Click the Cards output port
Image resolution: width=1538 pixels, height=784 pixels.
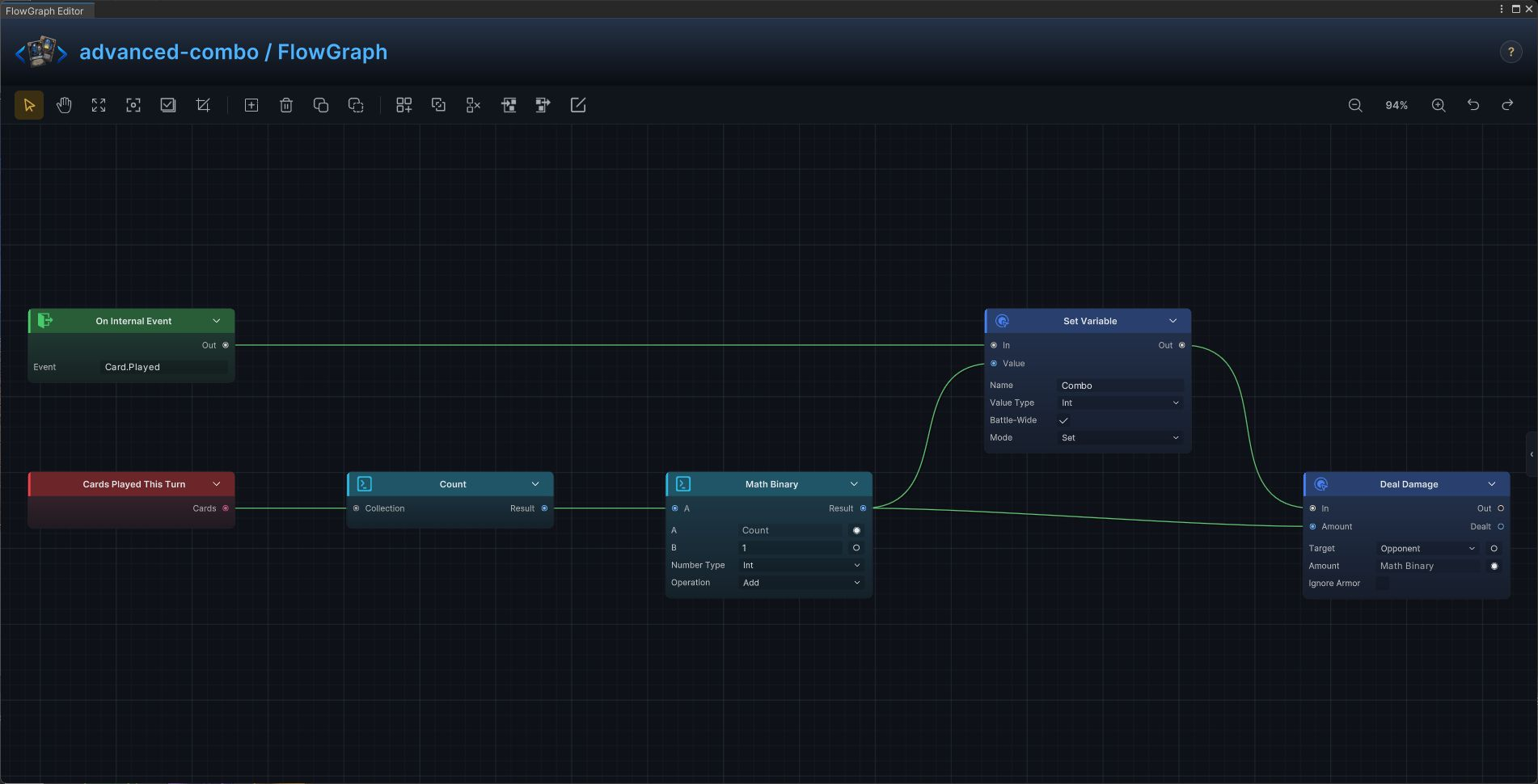[x=226, y=508]
